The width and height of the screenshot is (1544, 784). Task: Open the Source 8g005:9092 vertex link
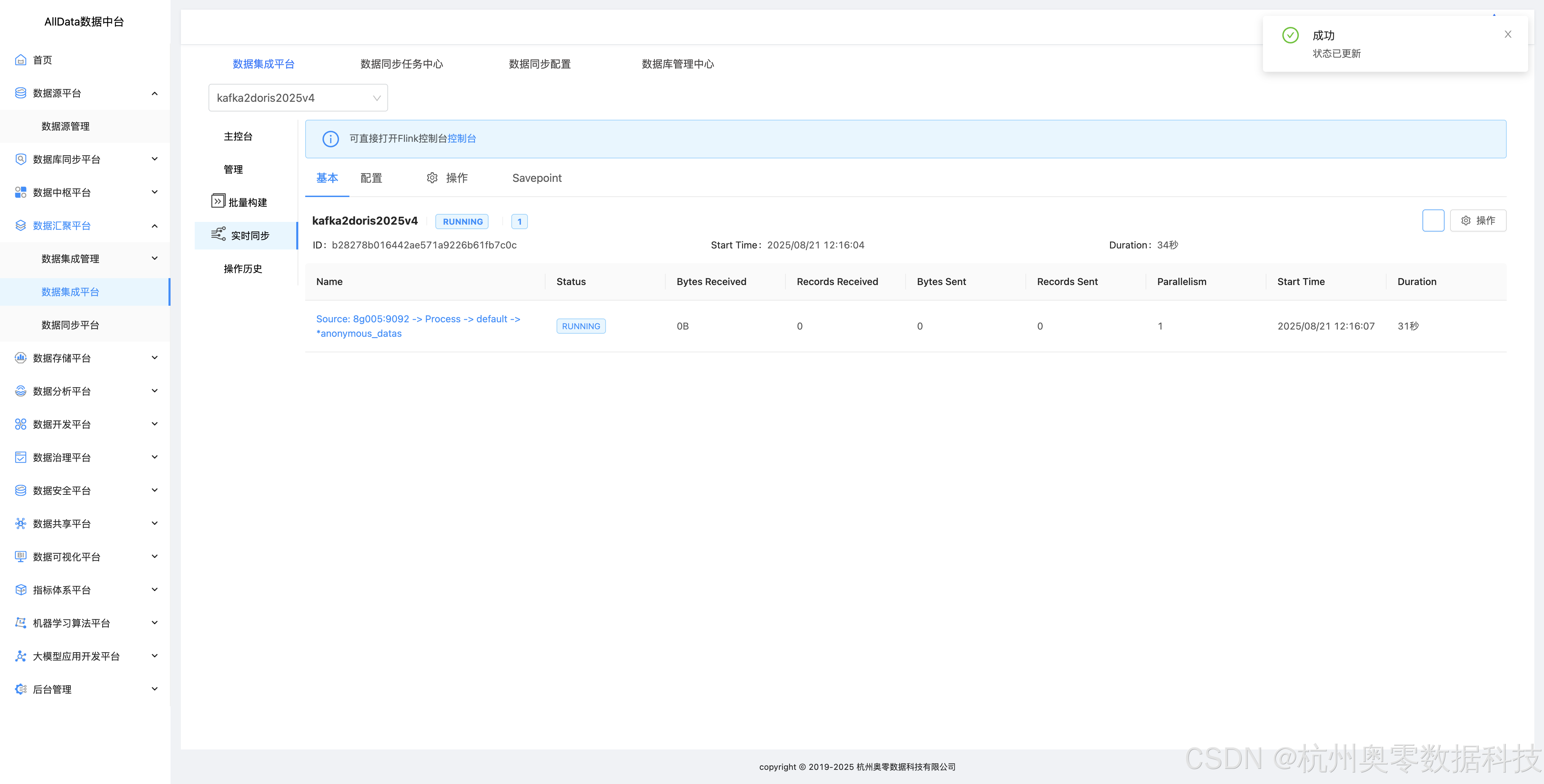tap(418, 326)
